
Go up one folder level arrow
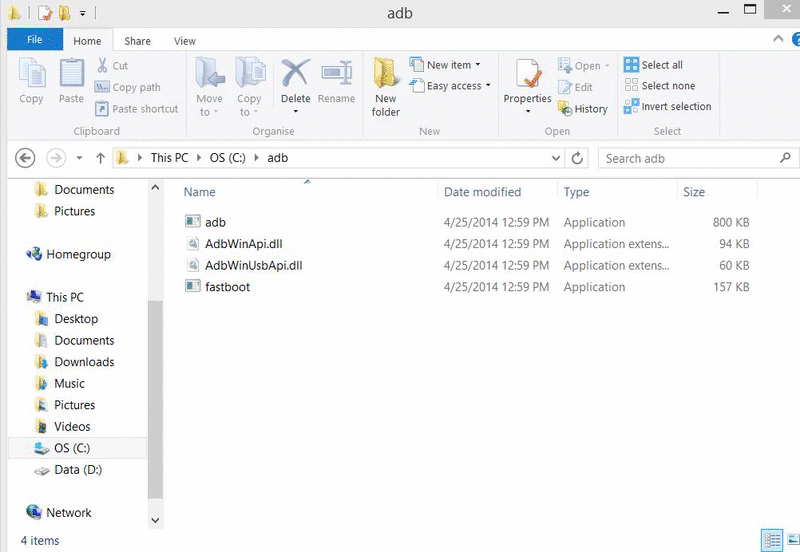pyautogui.click(x=100, y=158)
